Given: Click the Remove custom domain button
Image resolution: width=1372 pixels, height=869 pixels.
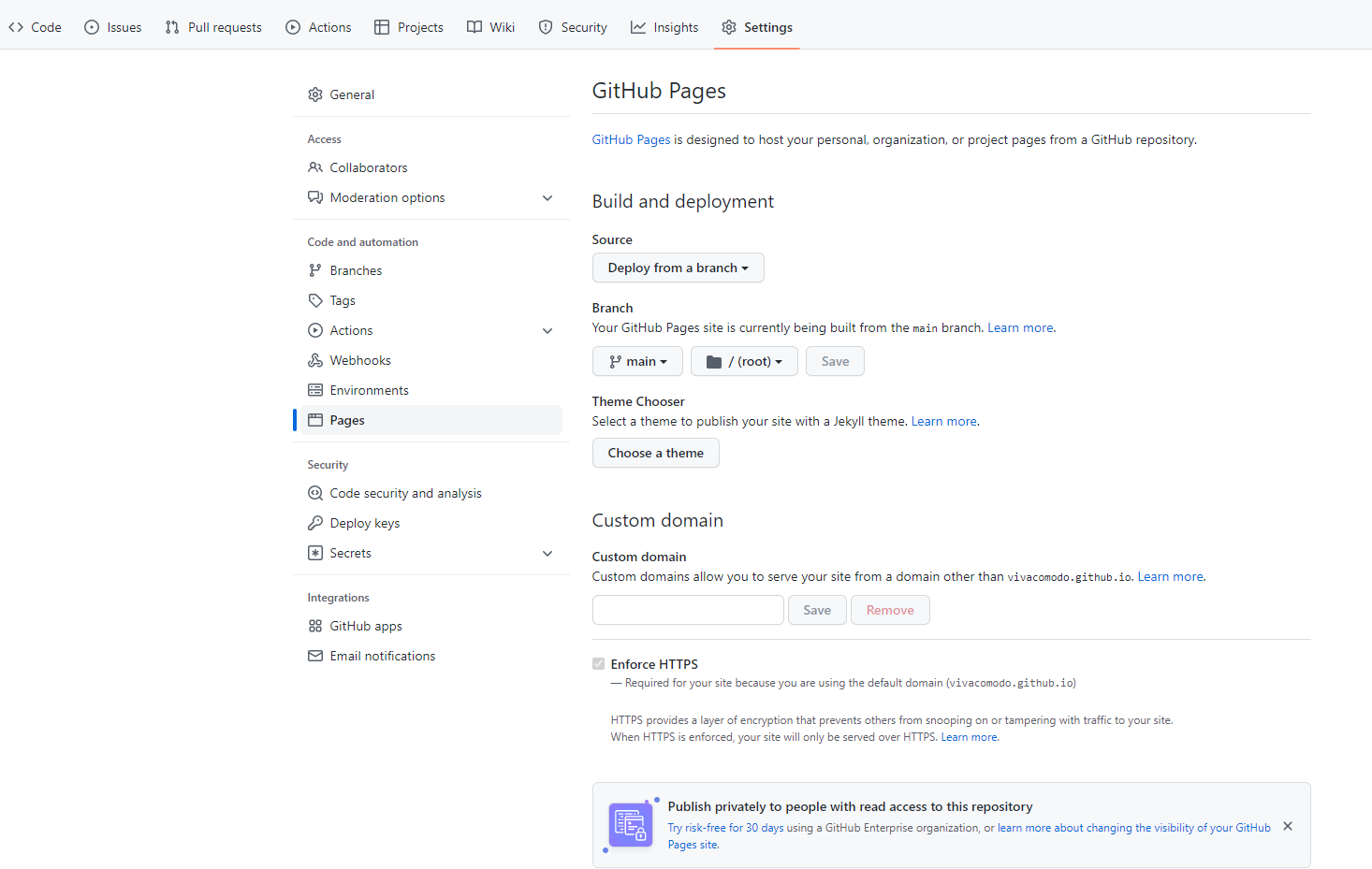Looking at the screenshot, I should tap(890, 610).
